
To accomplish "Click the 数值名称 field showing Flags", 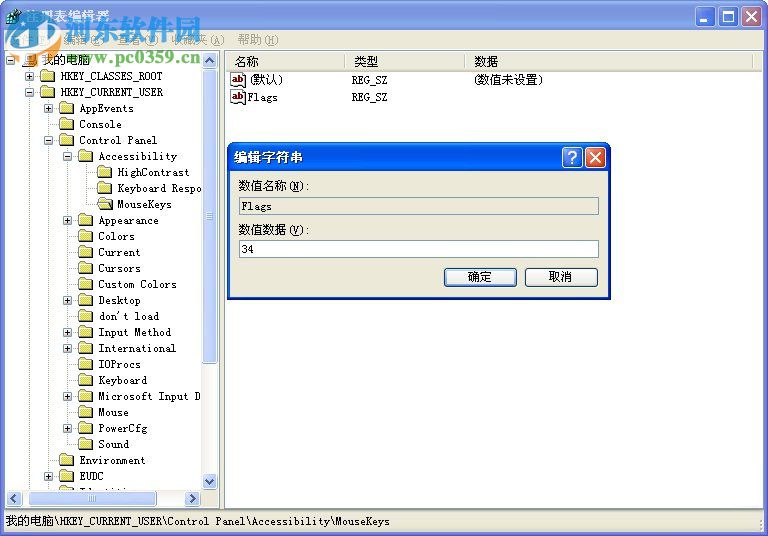I will (x=419, y=206).
